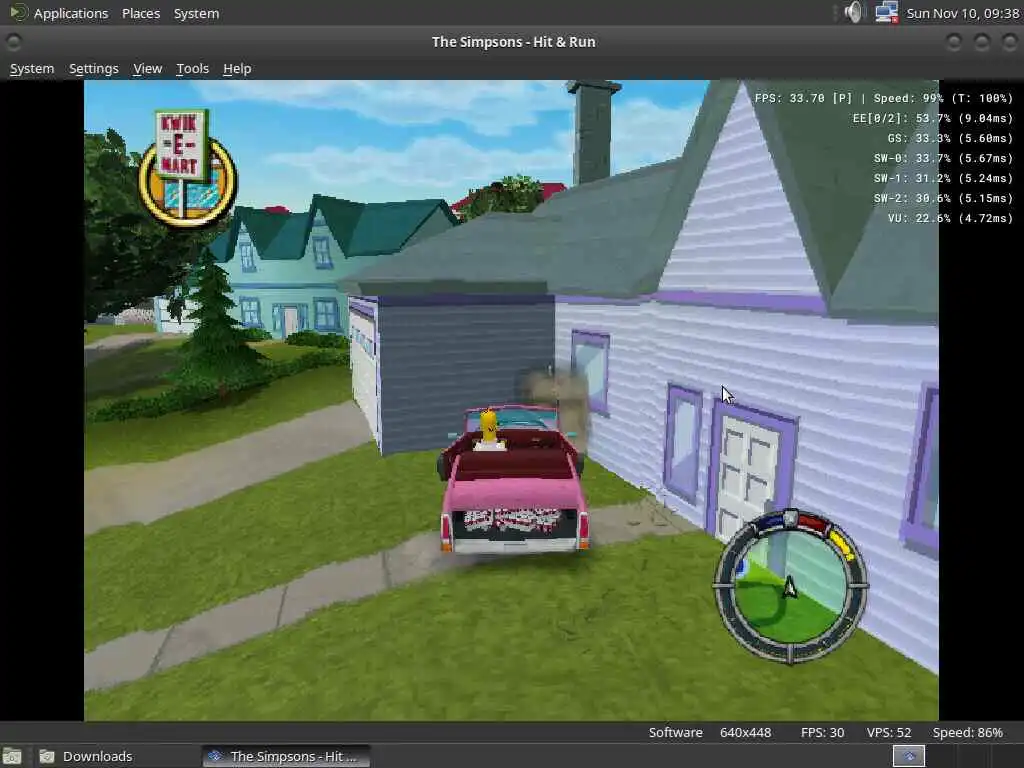Click the Speed: 86% status entry
This screenshot has height=768, width=1024.
pos(967,733)
